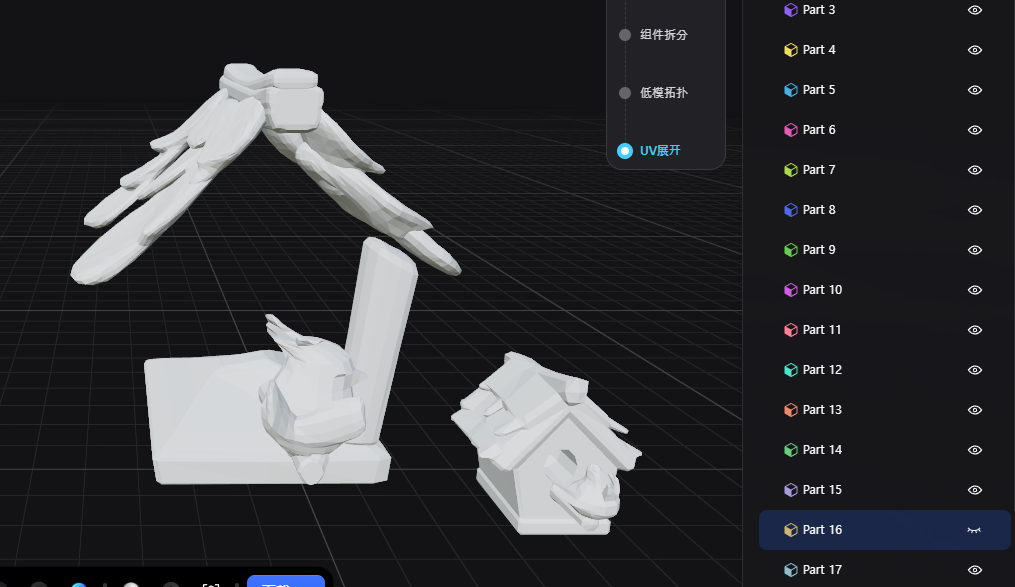Click the orange cube icon beside Part 13
Screen dimensions: 1015x587
[x=789, y=410]
